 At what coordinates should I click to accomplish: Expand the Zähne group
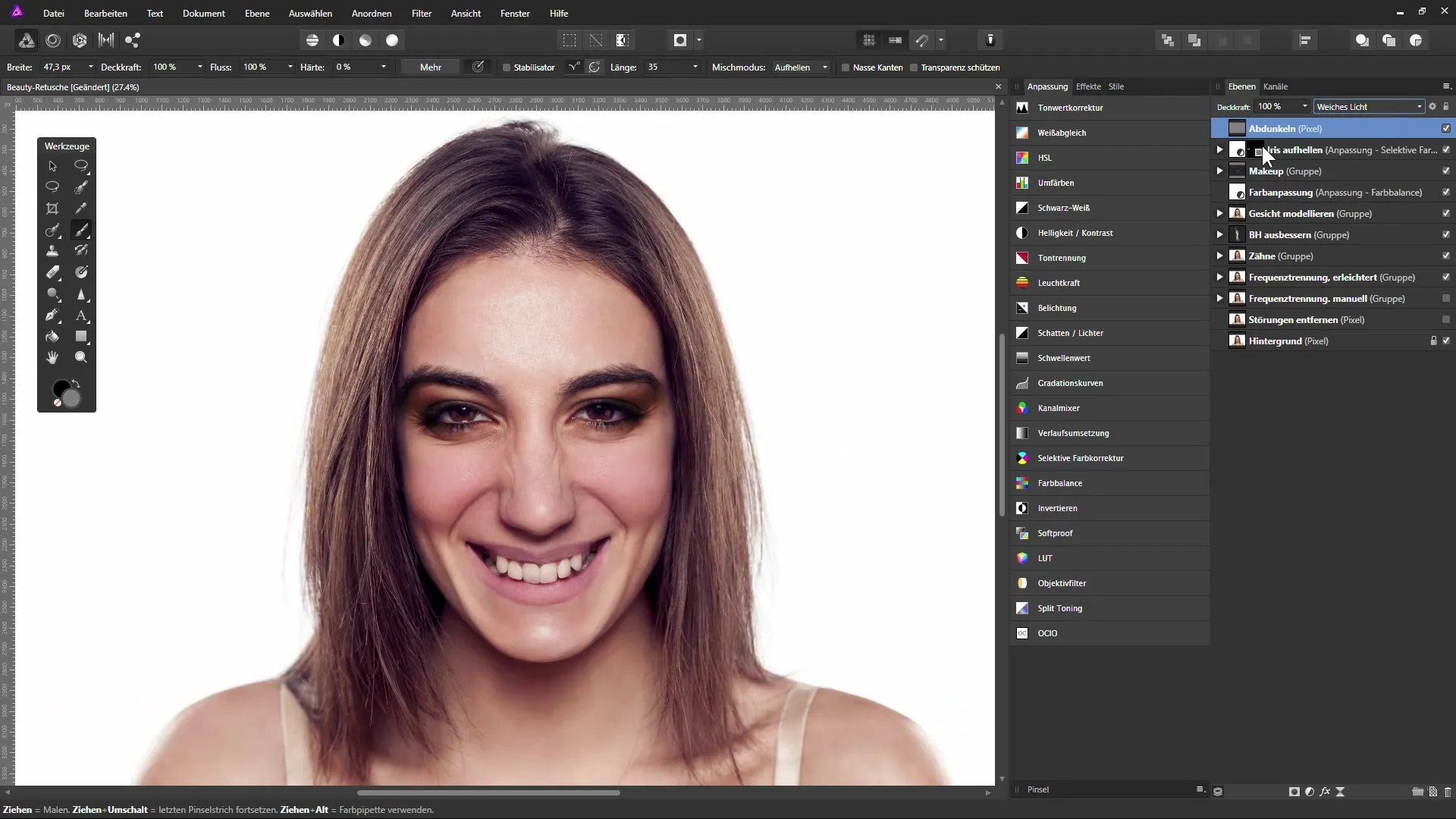click(x=1219, y=256)
